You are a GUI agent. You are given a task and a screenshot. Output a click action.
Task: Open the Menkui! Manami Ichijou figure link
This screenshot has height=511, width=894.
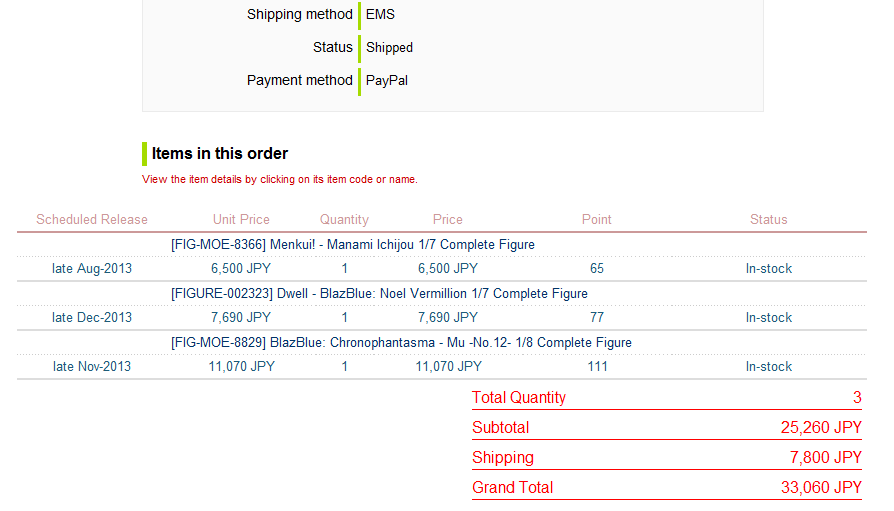coord(352,245)
